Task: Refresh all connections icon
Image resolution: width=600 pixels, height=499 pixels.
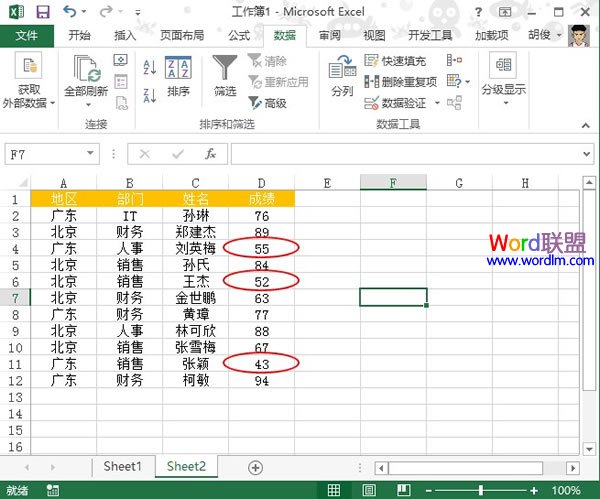Action: [87, 68]
